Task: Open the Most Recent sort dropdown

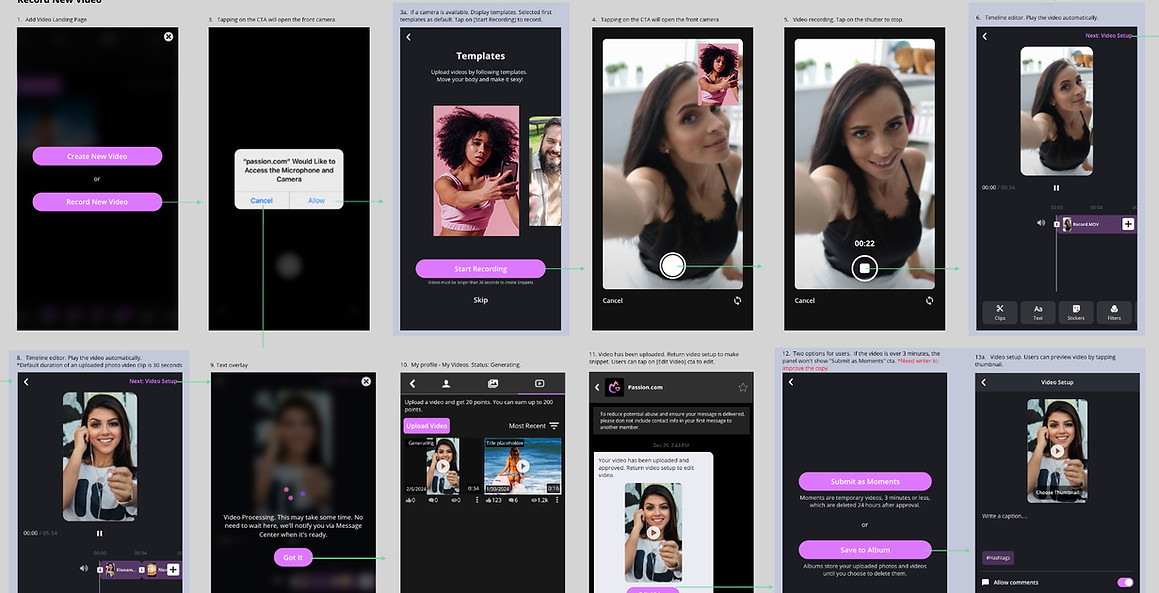Action: [534, 426]
